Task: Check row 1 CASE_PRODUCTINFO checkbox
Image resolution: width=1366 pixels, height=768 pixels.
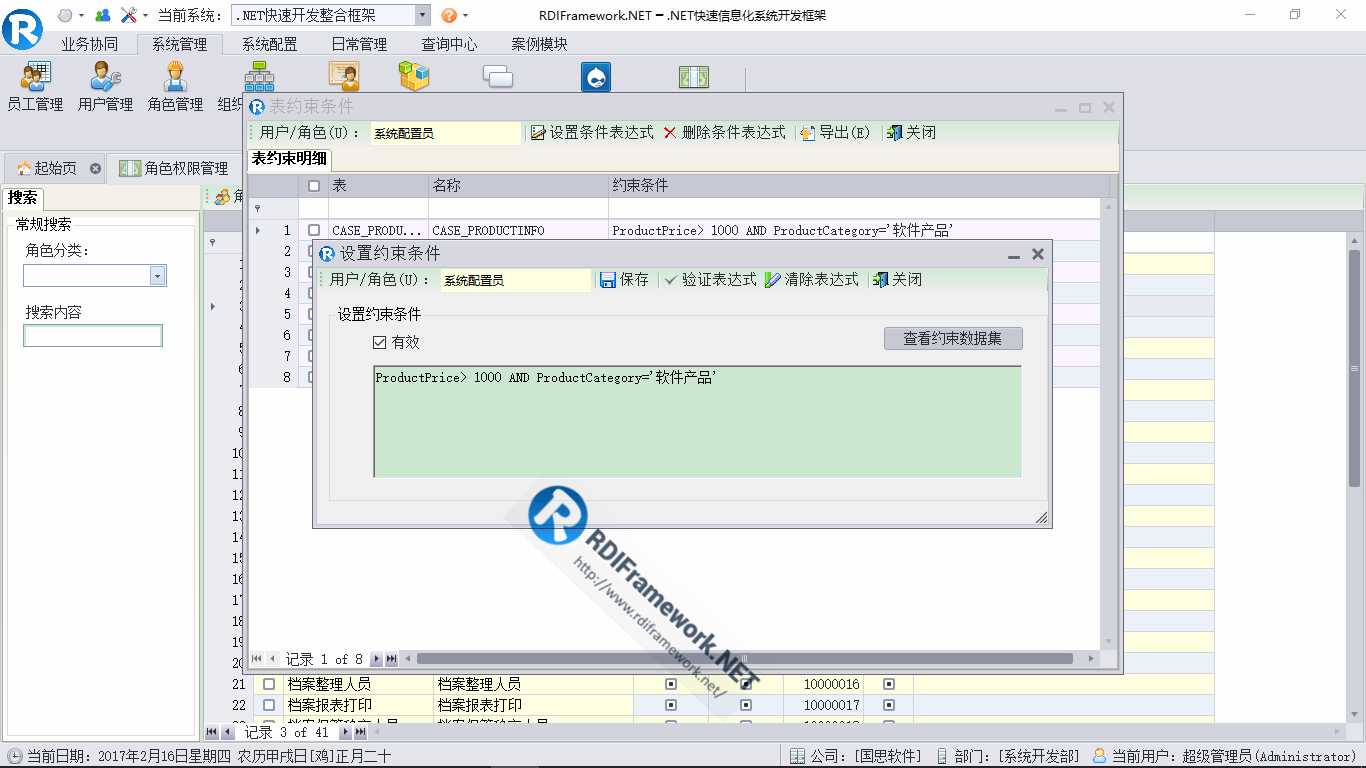Action: (314, 231)
